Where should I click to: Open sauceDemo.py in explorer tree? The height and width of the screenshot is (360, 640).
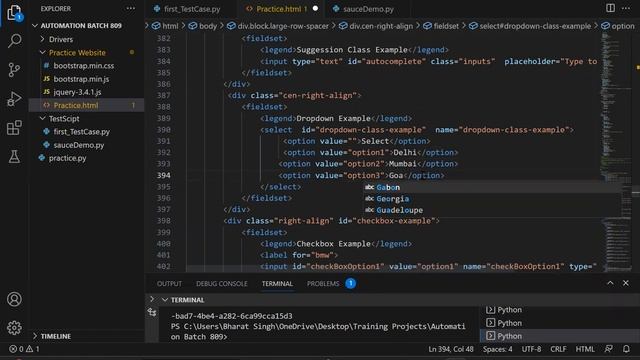(x=79, y=145)
